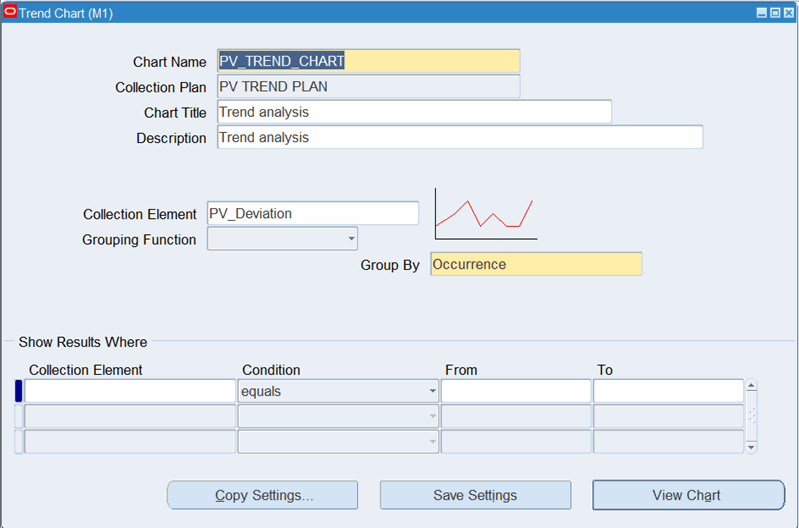This screenshot has width=799, height=528.
Task: Click the Chart Title field
Action: pos(414,112)
